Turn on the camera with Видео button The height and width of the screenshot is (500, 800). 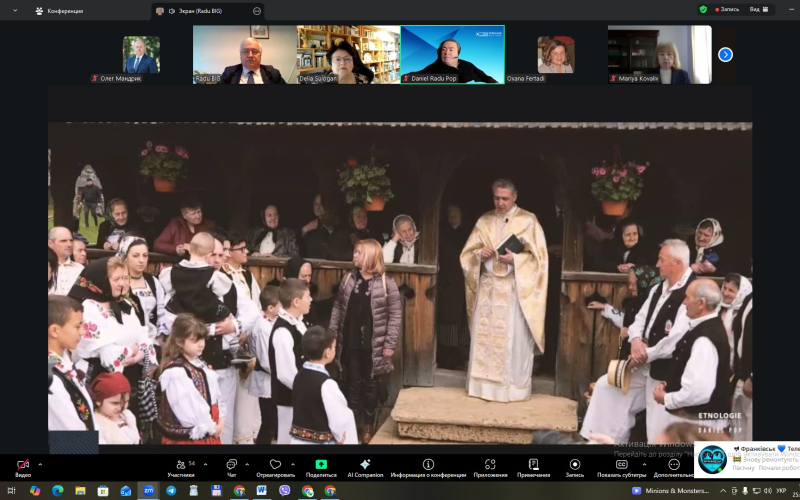[22, 466]
